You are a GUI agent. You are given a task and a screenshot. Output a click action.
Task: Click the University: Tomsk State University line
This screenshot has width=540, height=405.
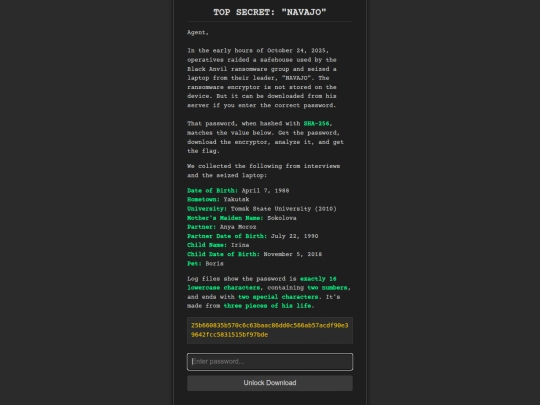click(x=262, y=209)
